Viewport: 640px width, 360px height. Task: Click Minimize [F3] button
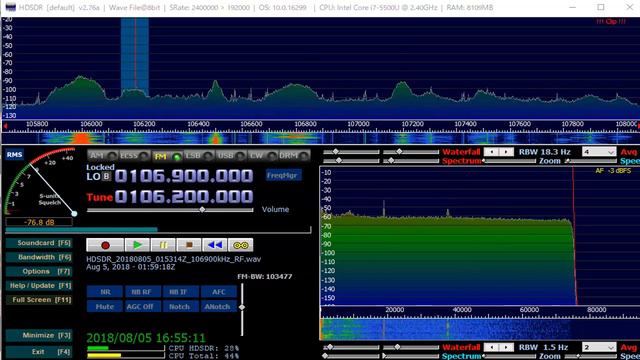pos(39,335)
